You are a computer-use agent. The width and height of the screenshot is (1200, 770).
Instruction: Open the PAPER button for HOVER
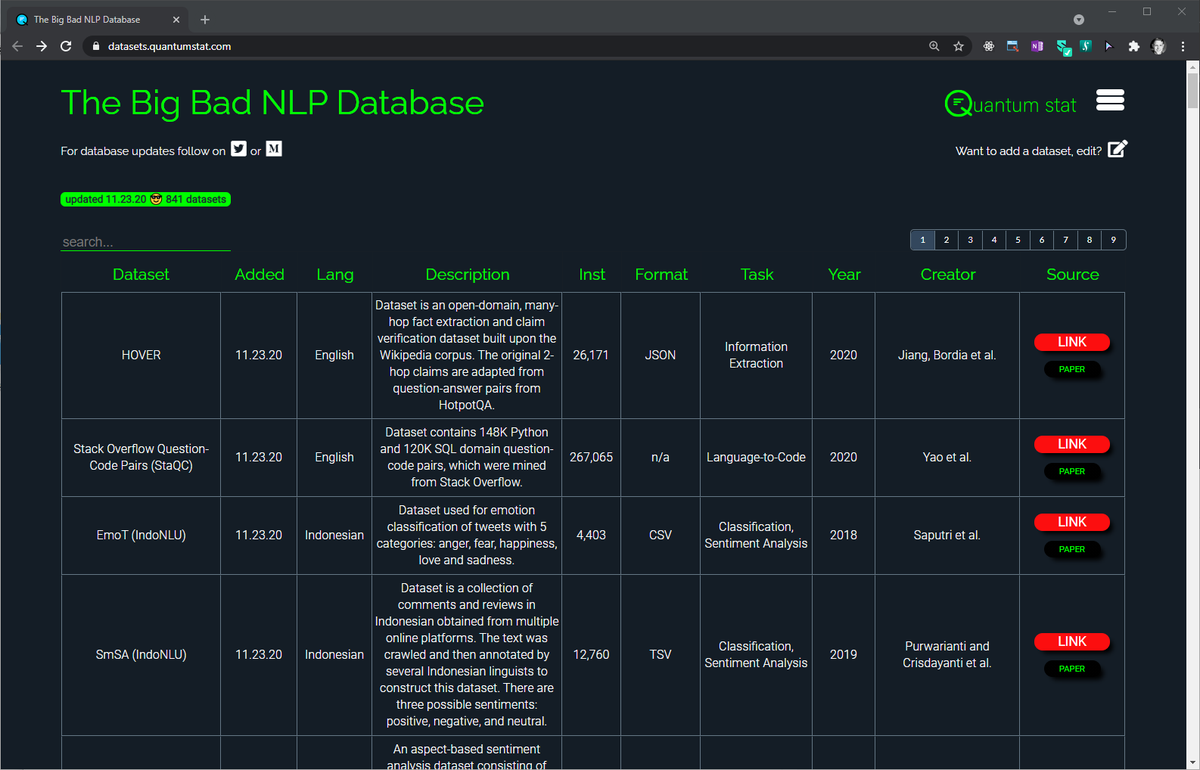(1072, 369)
